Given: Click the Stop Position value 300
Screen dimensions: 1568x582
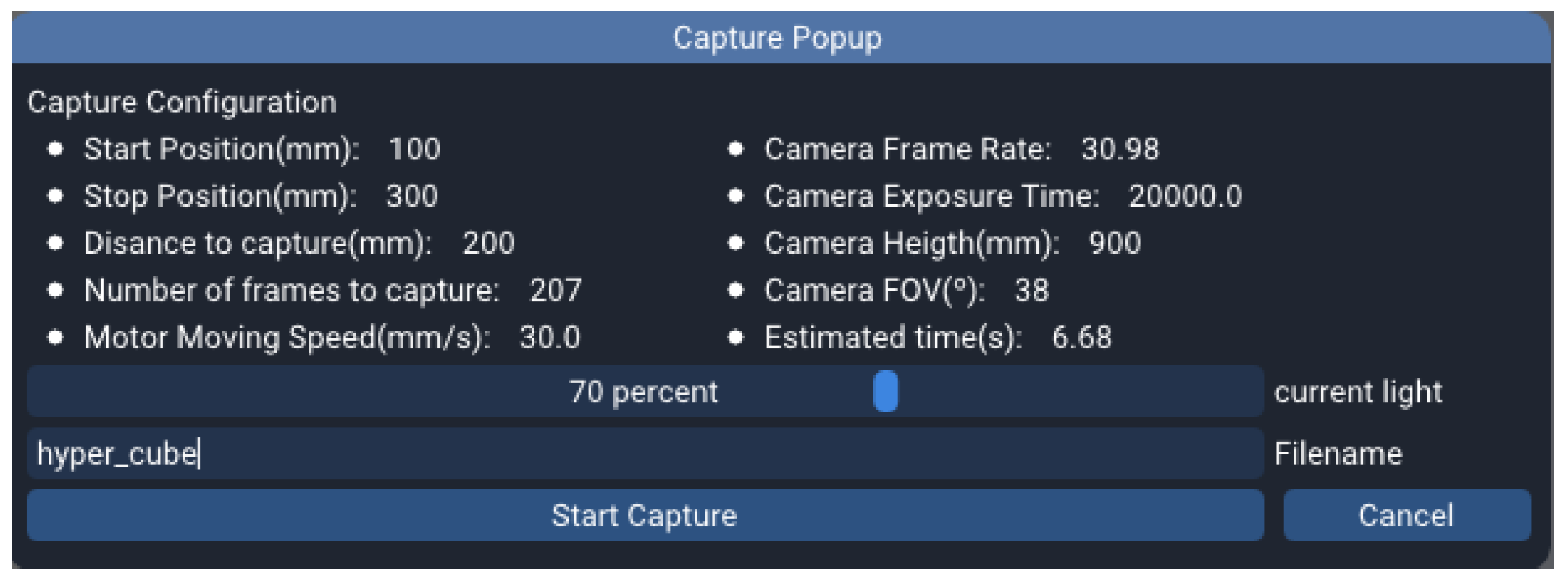Looking at the screenshot, I should (412, 196).
